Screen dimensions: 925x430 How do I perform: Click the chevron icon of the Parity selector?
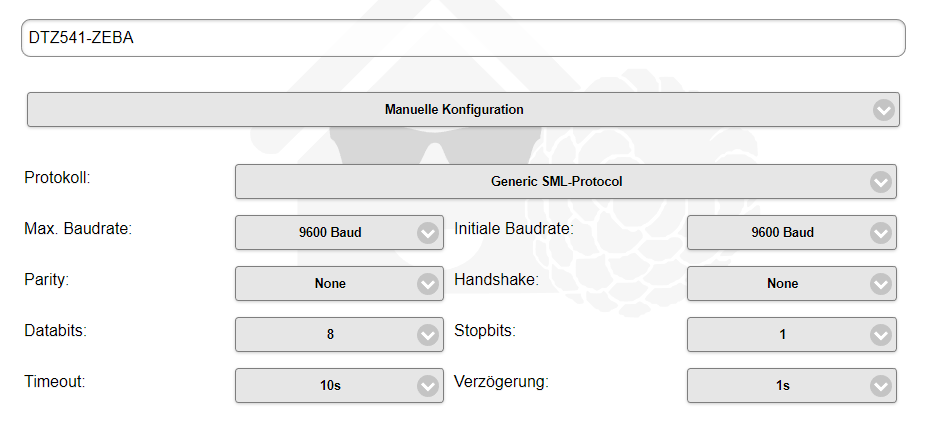click(x=428, y=284)
